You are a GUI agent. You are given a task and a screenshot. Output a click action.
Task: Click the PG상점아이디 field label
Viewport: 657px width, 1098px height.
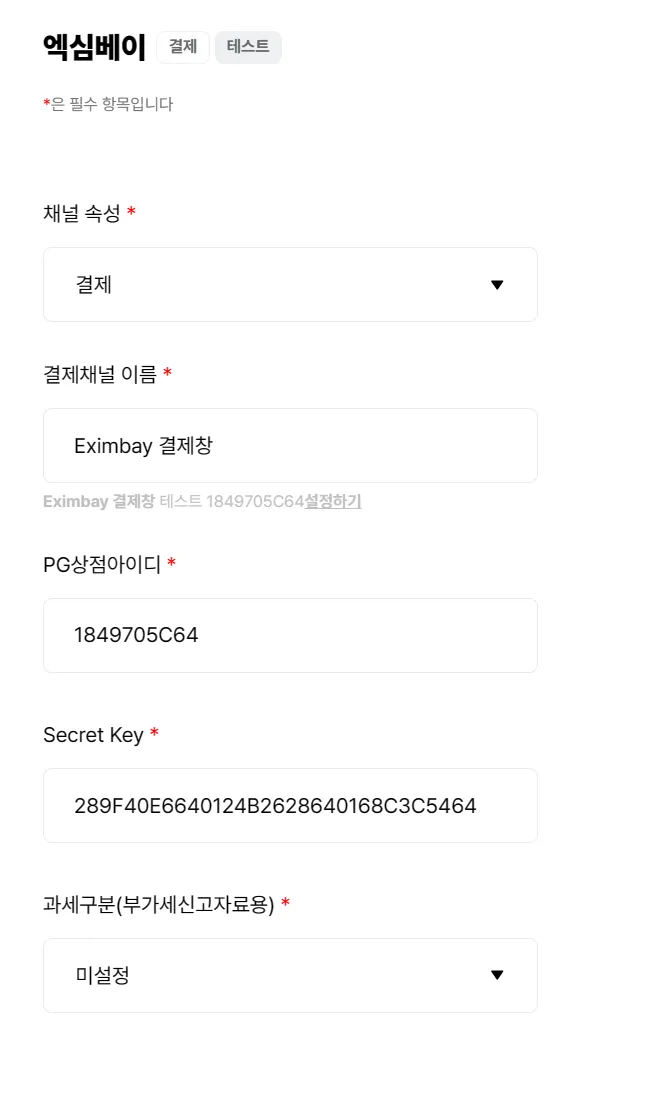pos(102,565)
